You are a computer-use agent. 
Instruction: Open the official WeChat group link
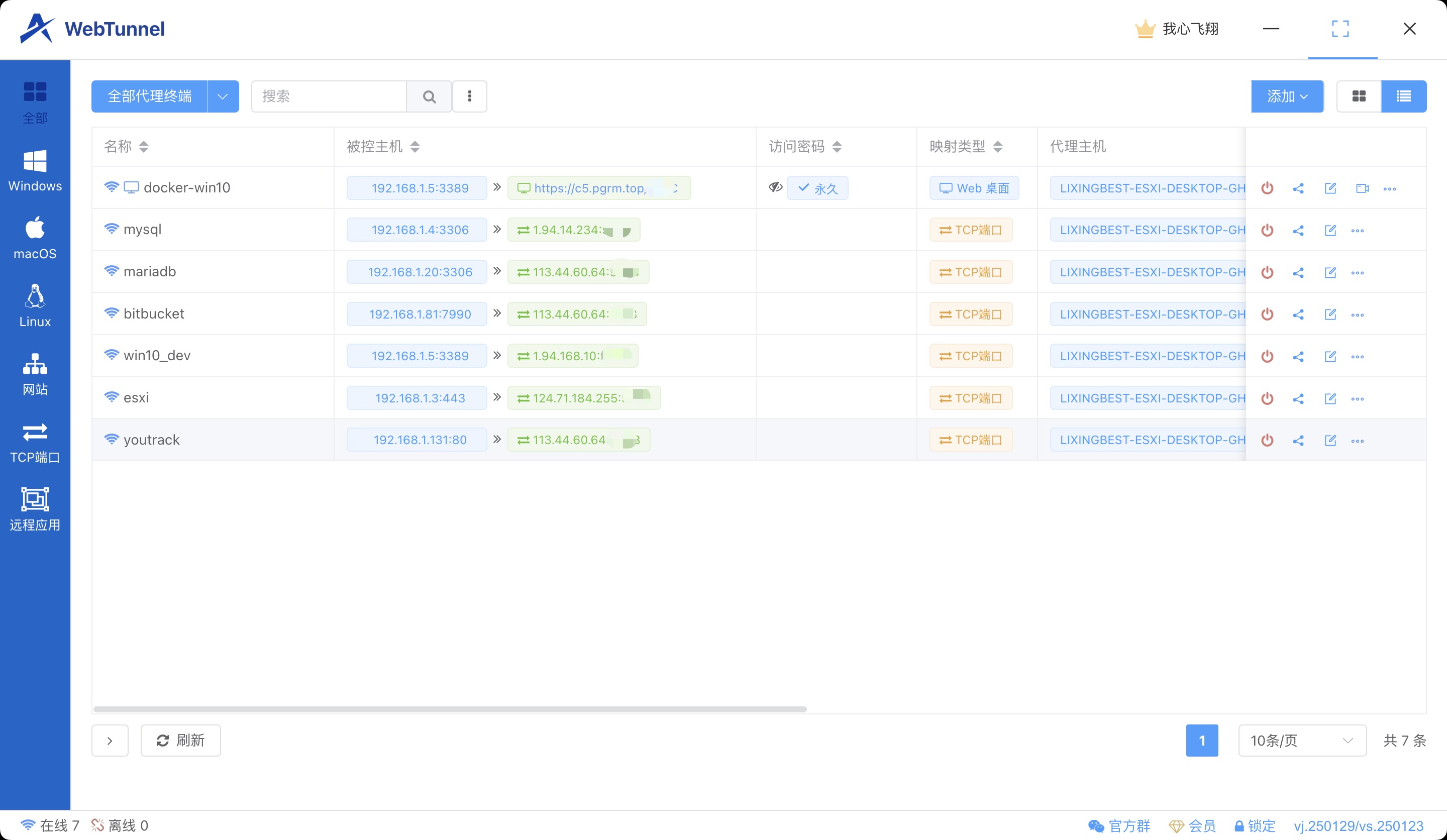(1120, 825)
